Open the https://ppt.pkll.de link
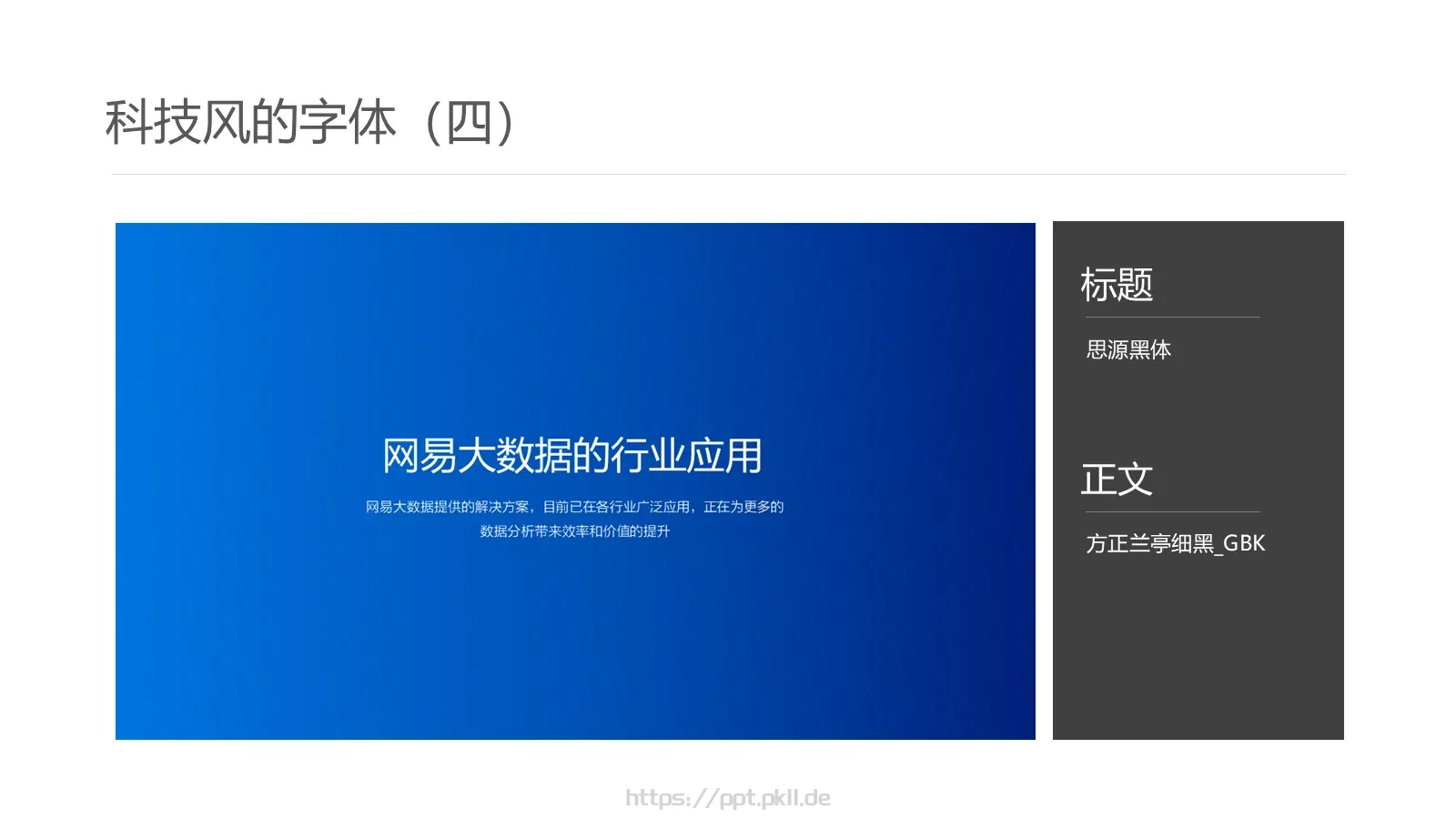This screenshot has height=819, width=1456. (728, 798)
